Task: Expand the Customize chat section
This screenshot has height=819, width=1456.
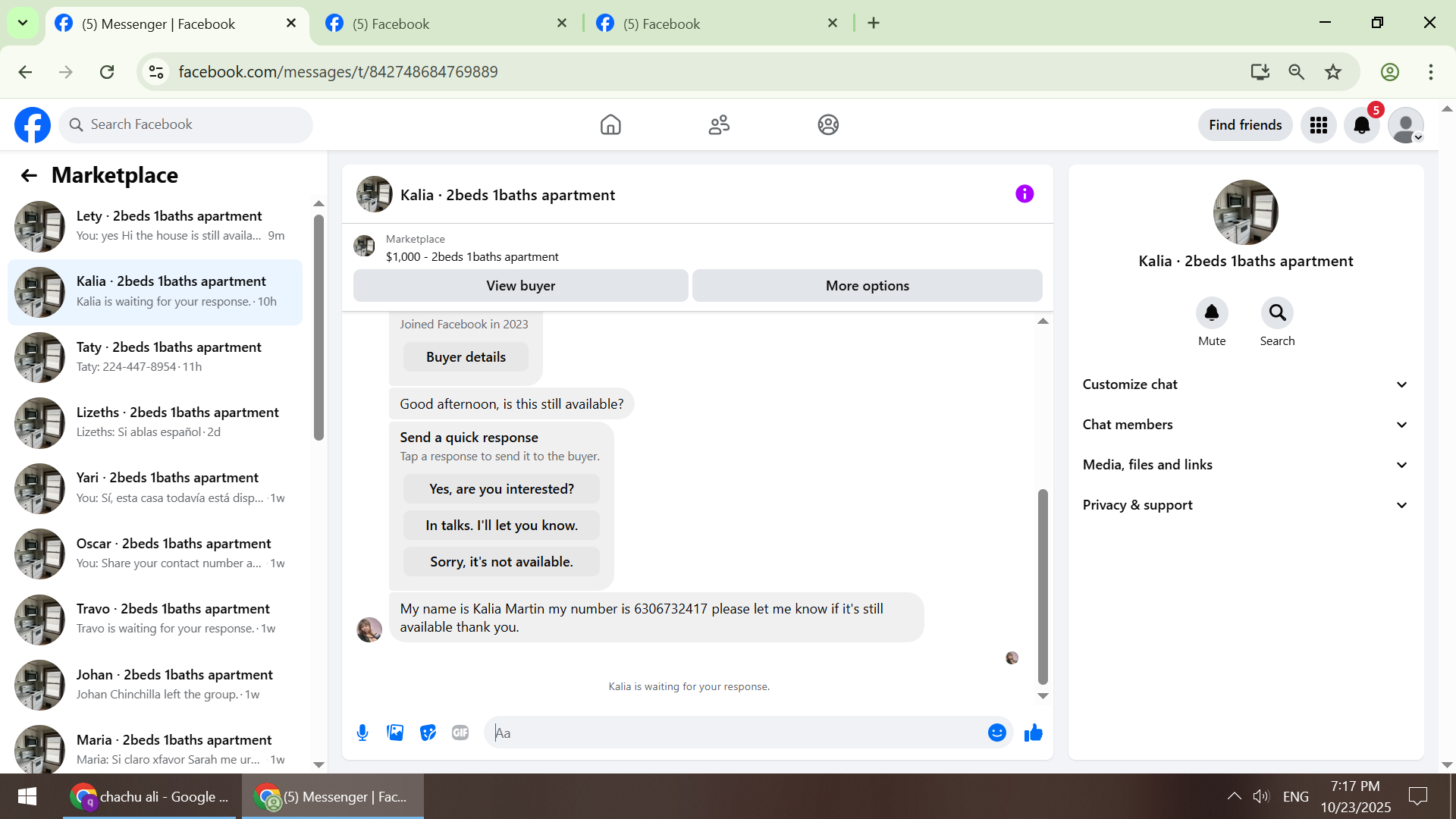Action: coord(1245,384)
